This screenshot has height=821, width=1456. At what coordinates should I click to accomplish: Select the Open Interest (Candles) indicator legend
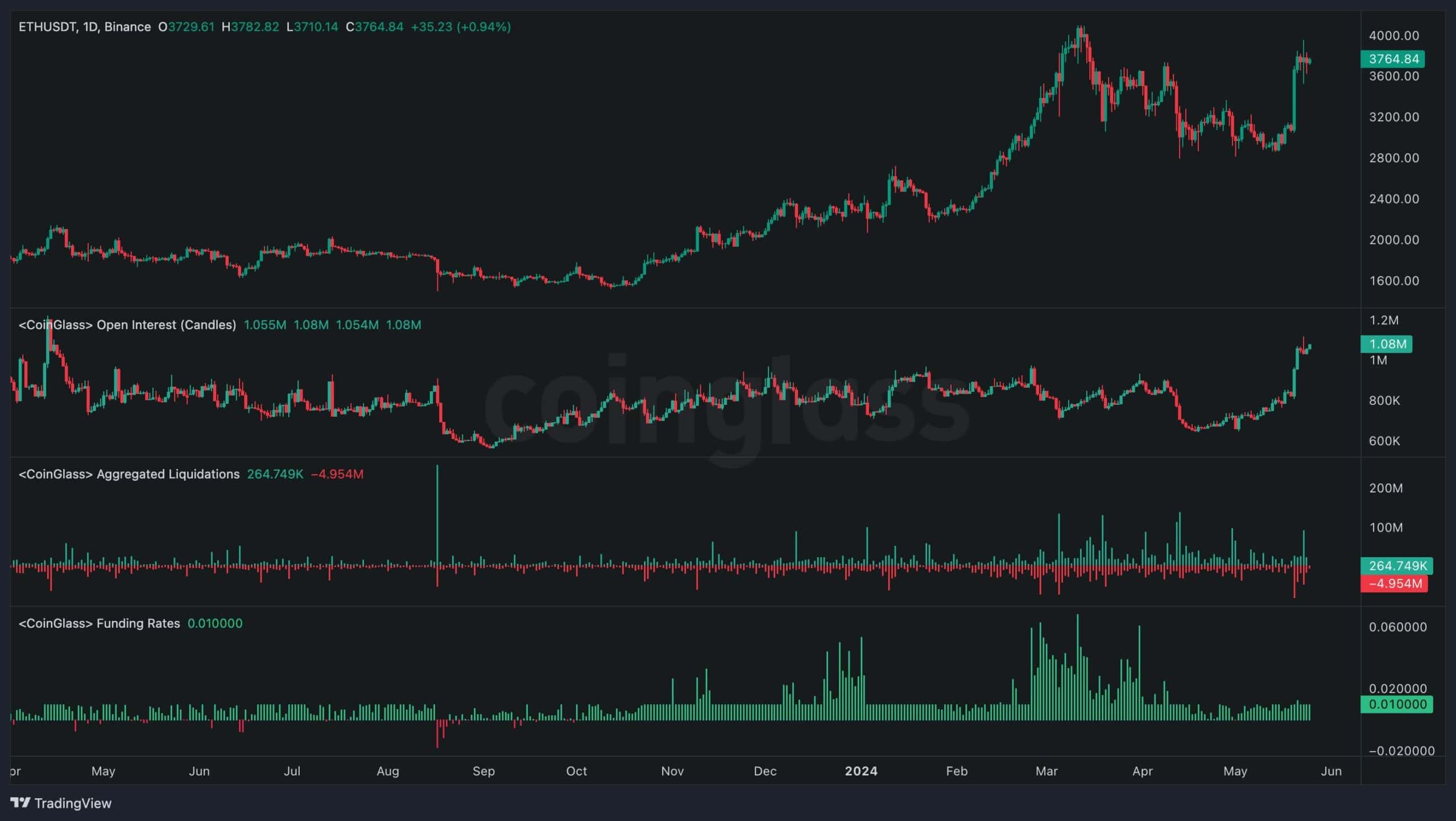point(127,325)
